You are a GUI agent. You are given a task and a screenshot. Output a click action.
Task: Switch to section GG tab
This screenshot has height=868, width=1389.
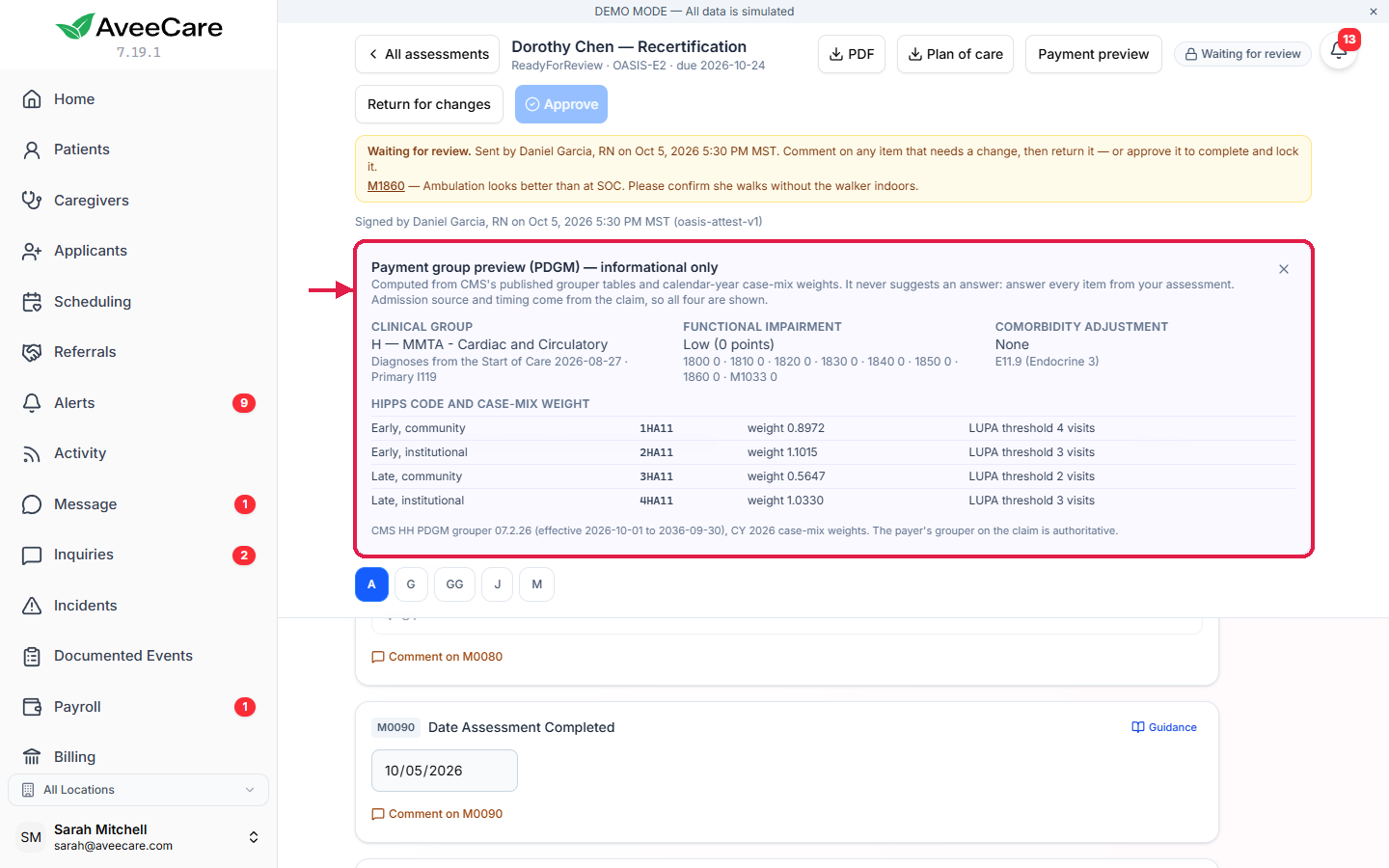[454, 584]
